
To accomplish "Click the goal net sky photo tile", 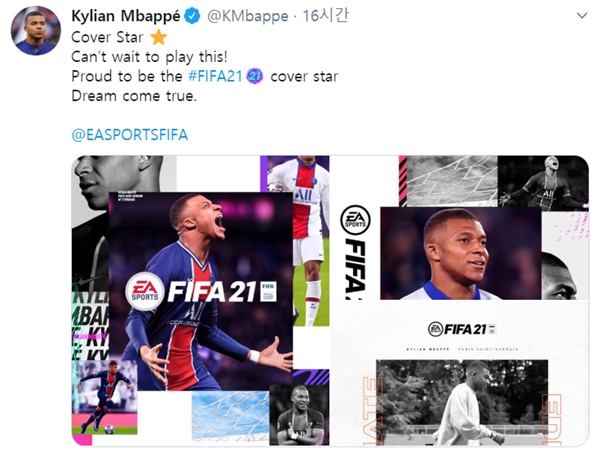I will point(230,416).
